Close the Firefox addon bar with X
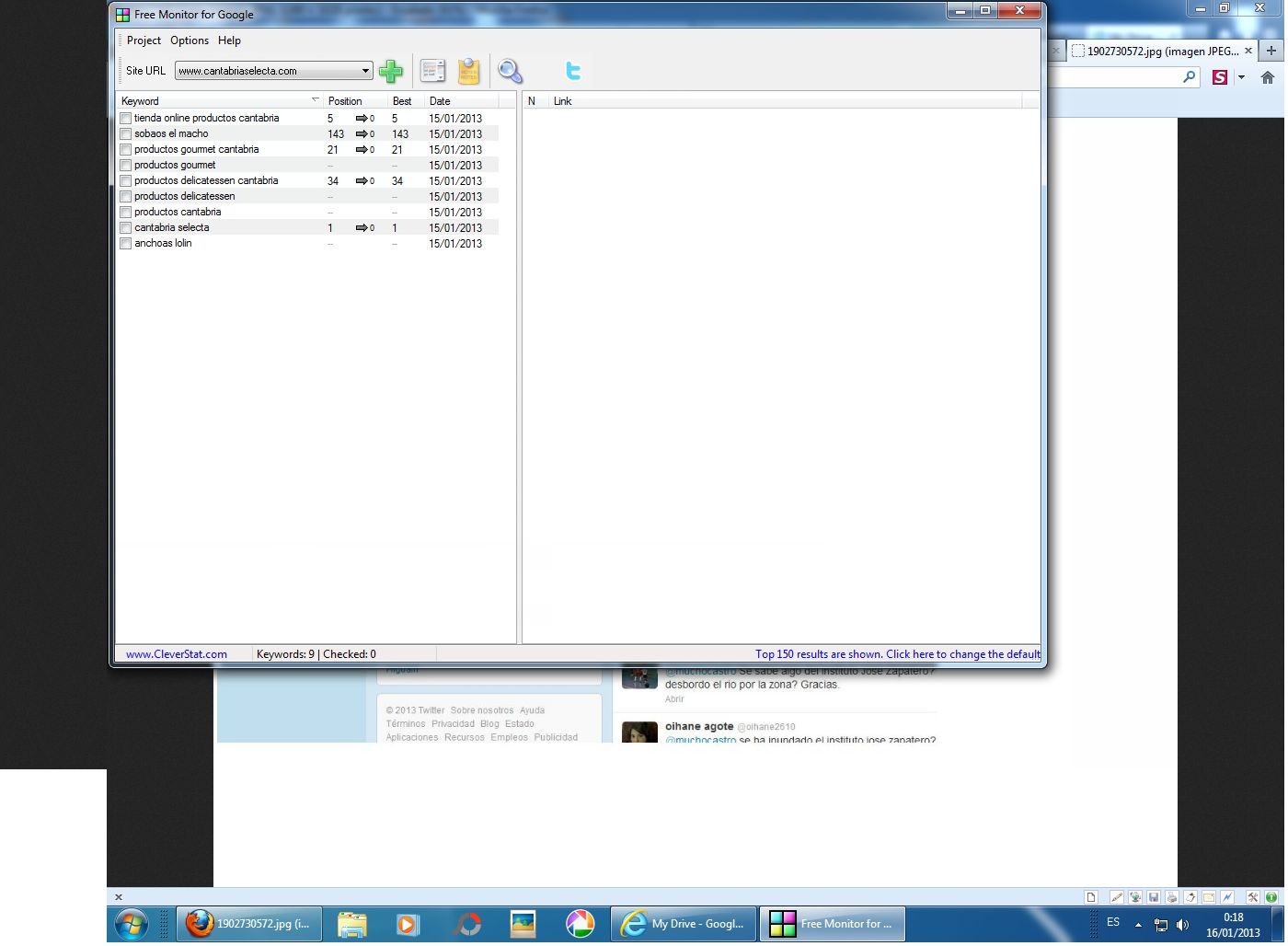Screen dimensions: 1288x946 coord(118,897)
